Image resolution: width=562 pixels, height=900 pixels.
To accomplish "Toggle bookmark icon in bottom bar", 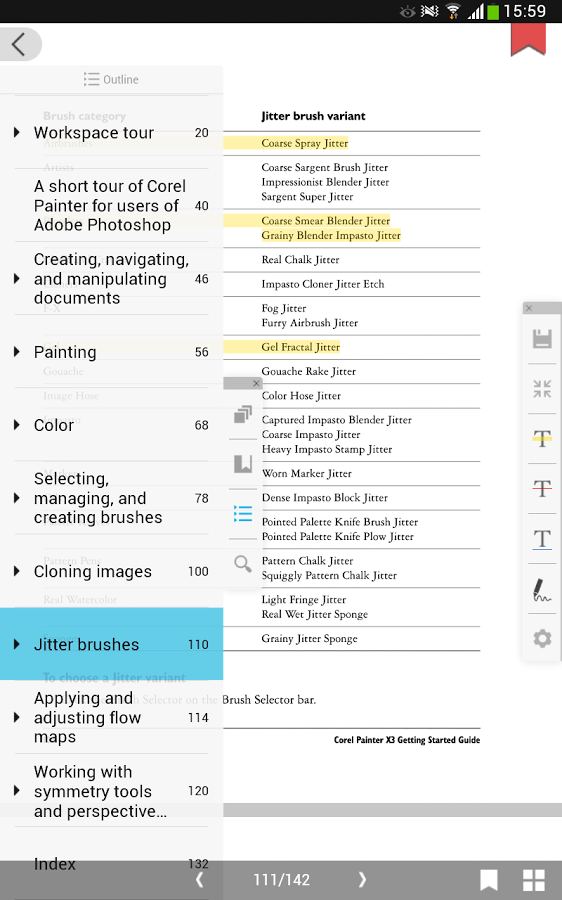I will 489,880.
